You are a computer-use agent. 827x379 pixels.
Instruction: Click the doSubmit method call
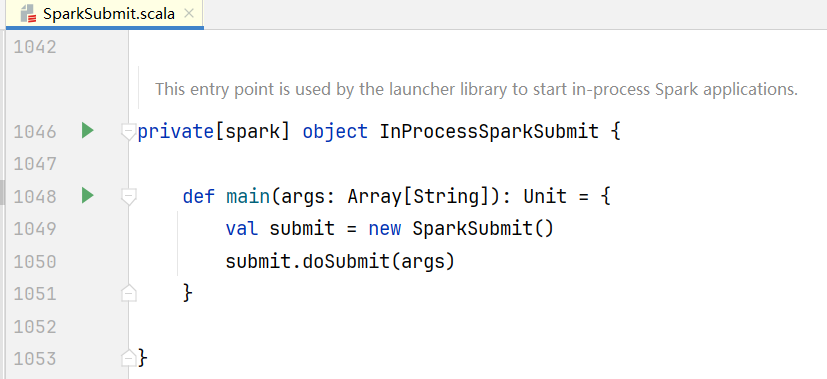345,261
